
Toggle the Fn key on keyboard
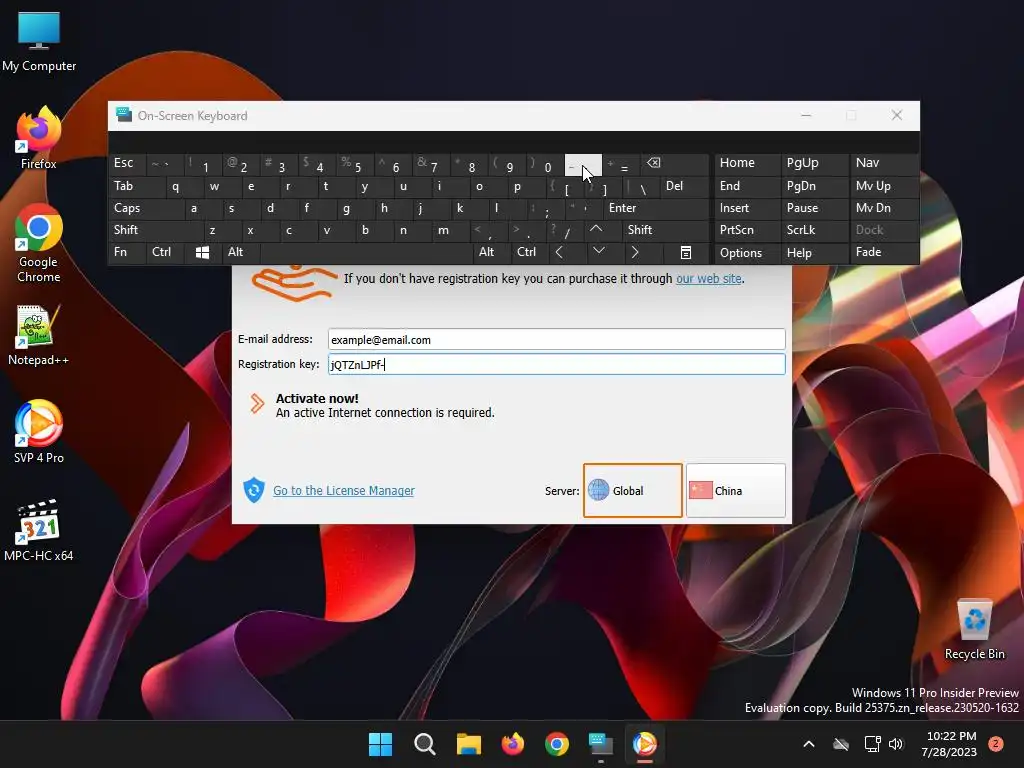(127, 252)
